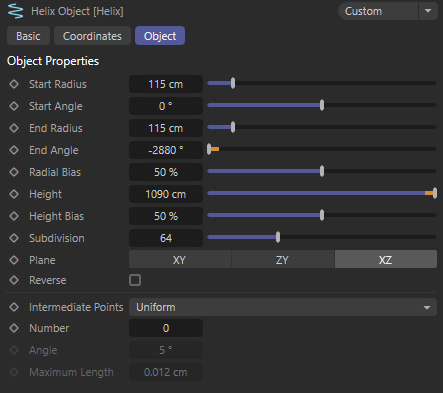Switch to the Basic tab

[x=28, y=36]
